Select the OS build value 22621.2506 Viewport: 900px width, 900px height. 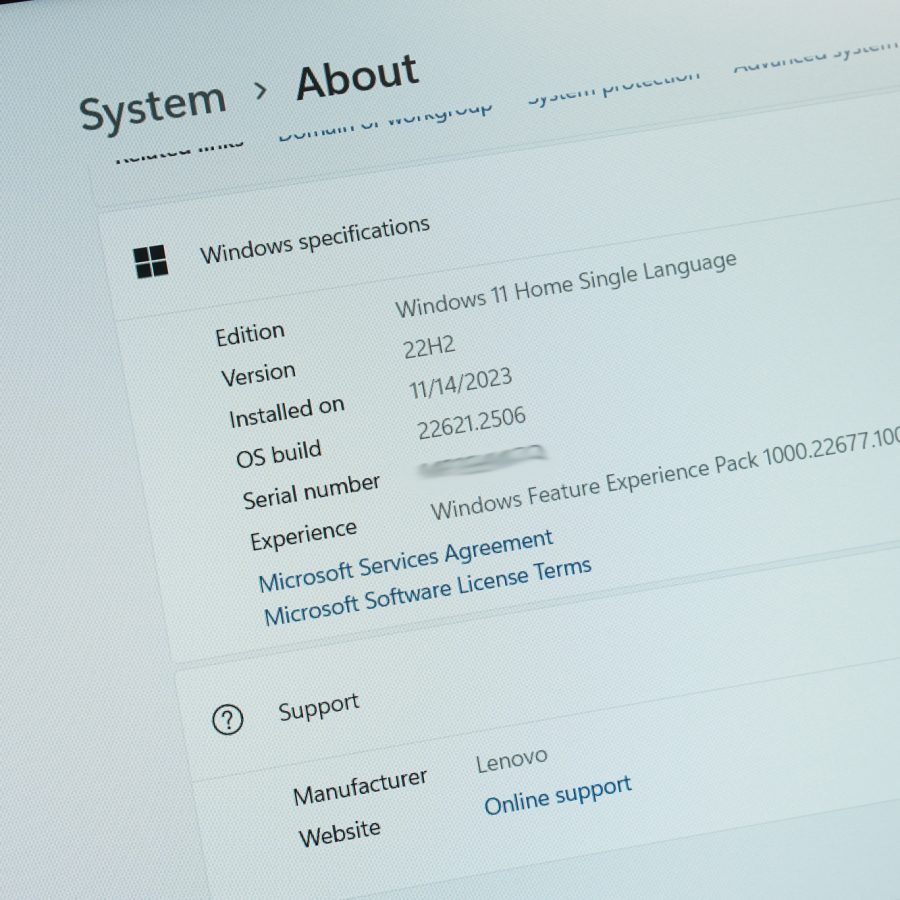point(471,423)
